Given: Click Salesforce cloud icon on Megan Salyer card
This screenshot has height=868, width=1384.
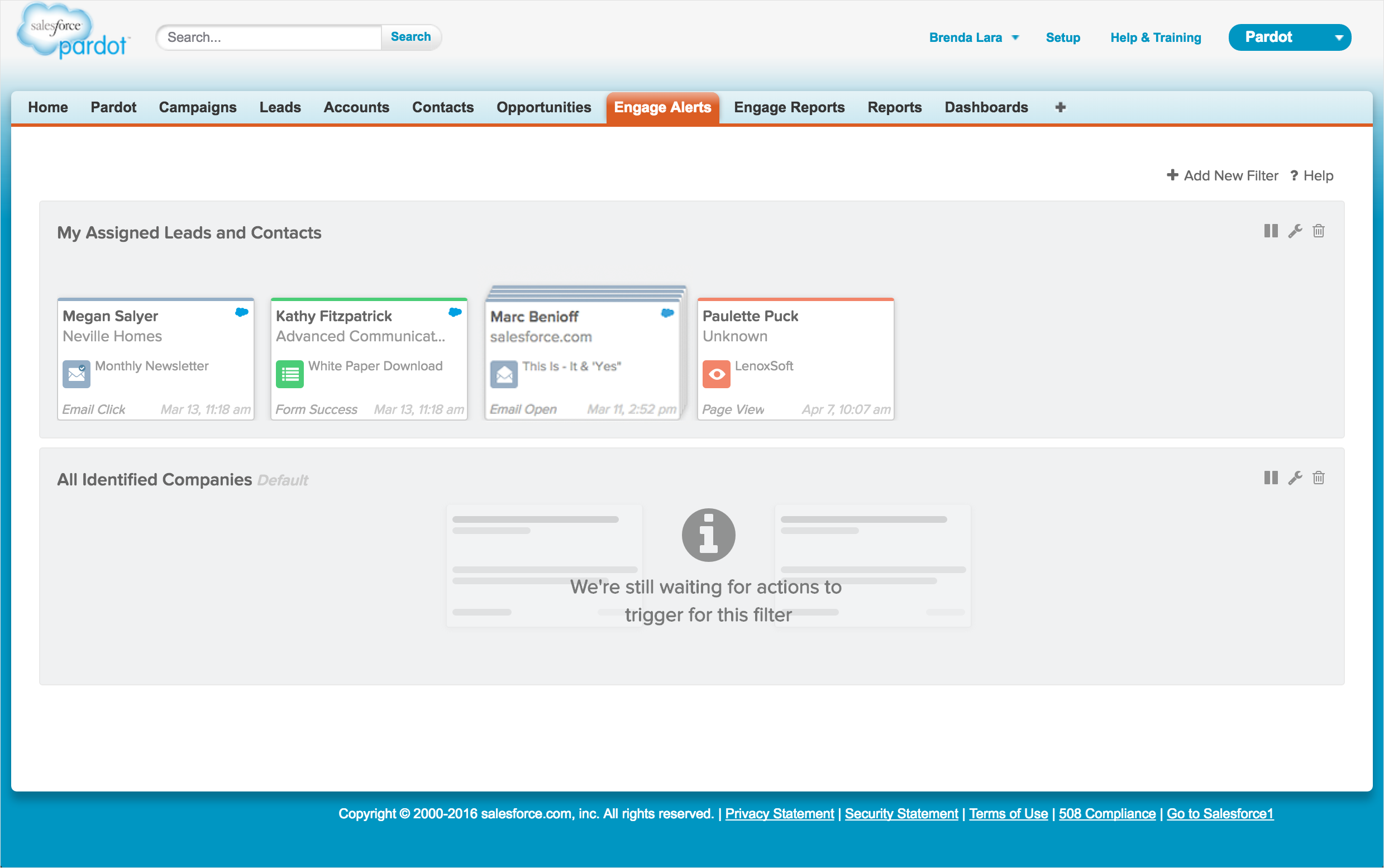Looking at the screenshot, I should point(242,312).
